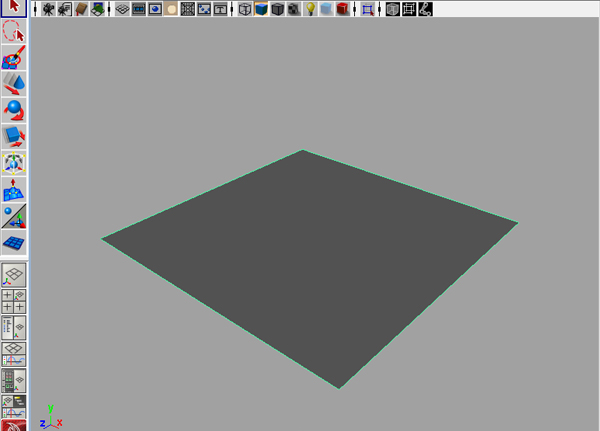
Task: Toggle the textured display mode
Action: [x=294, y=9]
